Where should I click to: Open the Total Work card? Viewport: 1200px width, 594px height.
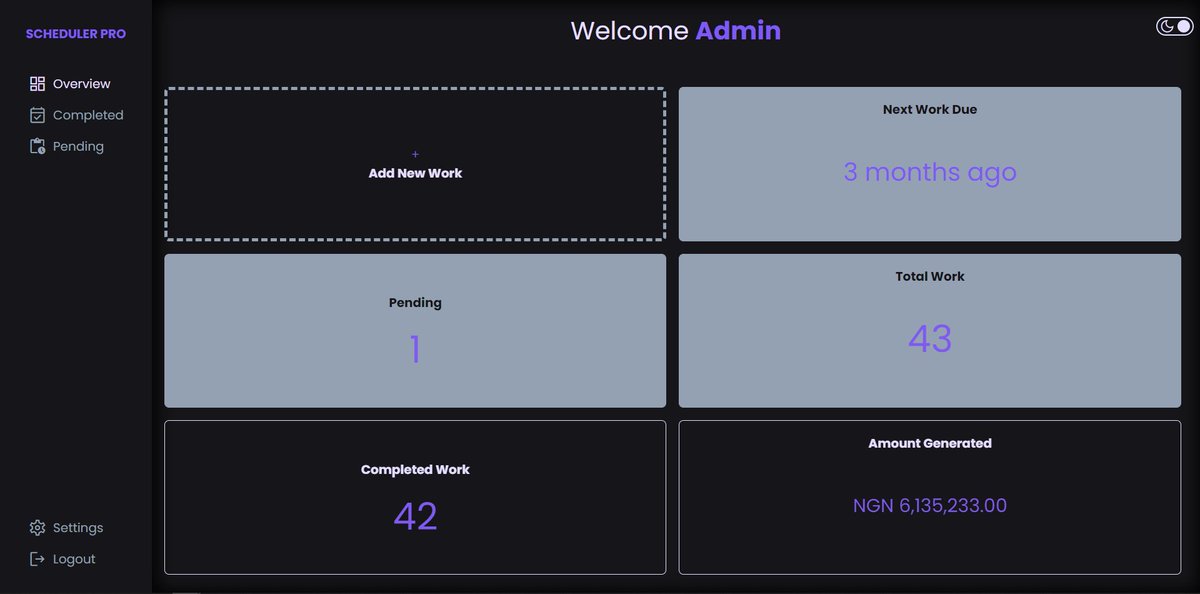pos(930,331)
